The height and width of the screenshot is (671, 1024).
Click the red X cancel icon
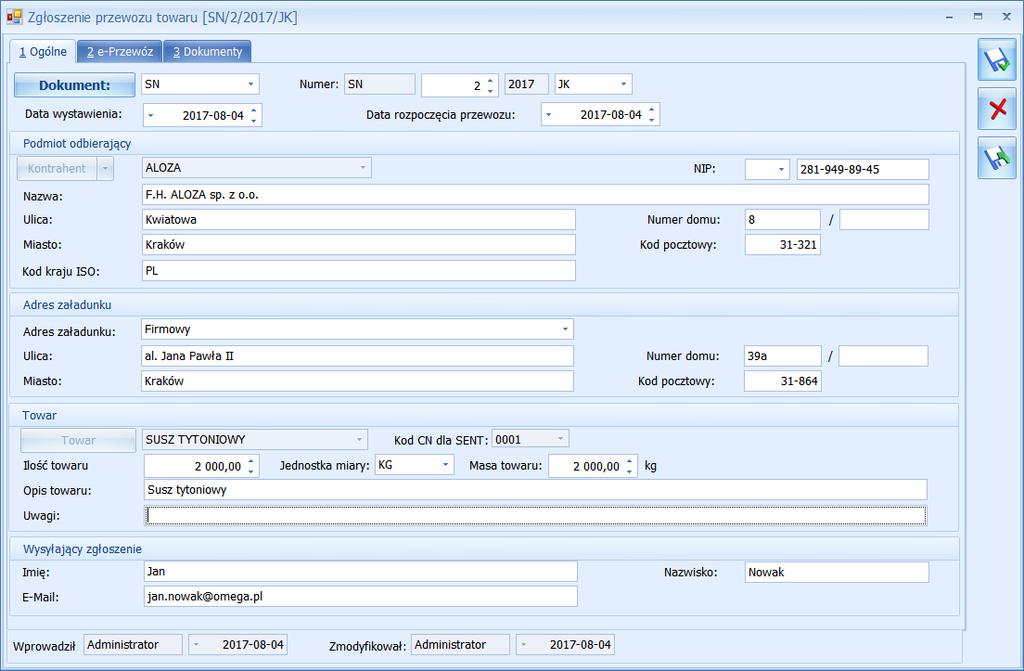click(997, 109)
